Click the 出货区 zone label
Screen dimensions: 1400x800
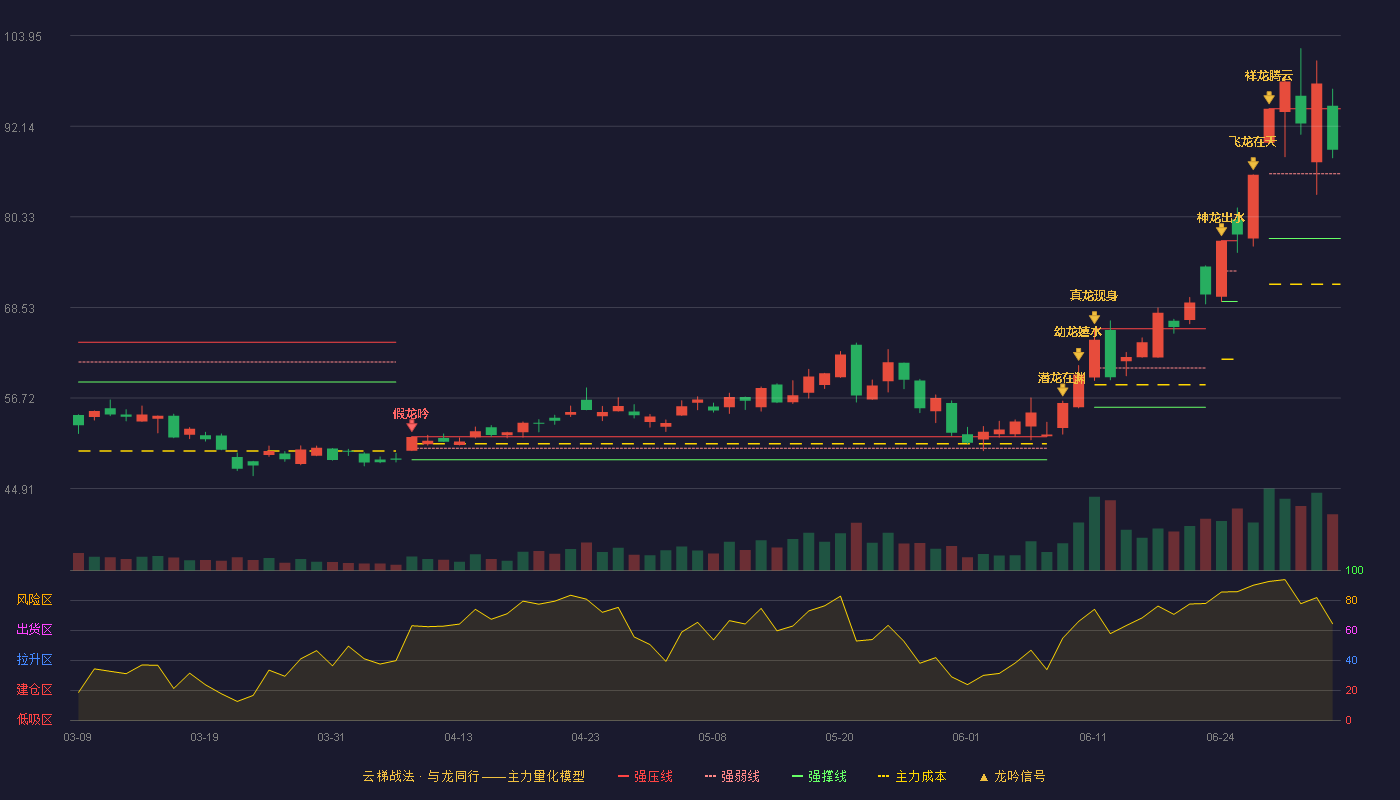[x=35, y=630]
